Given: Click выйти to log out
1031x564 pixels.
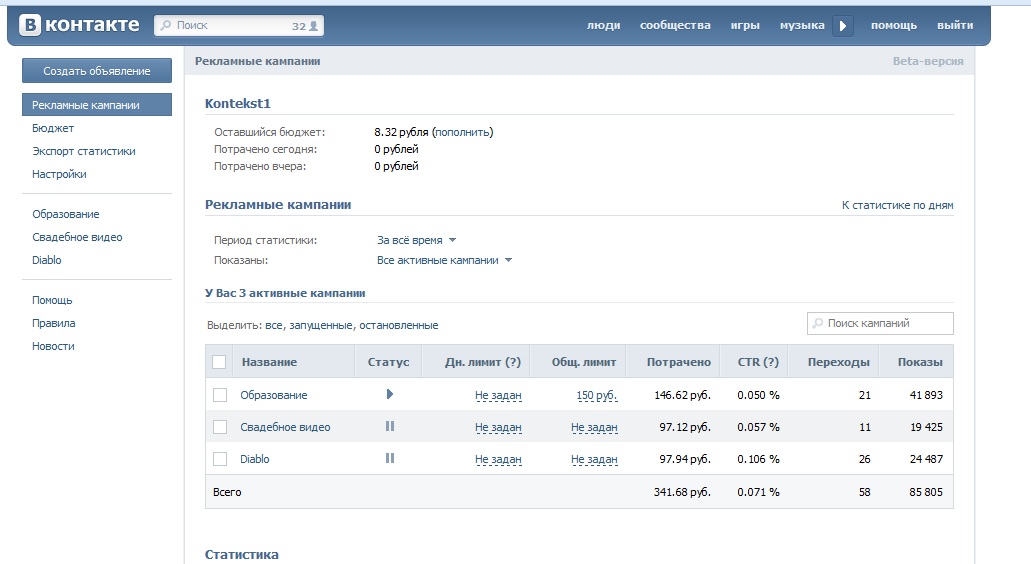Looking at the screenshot, I should pyautogui.click(x=955, y=25).
